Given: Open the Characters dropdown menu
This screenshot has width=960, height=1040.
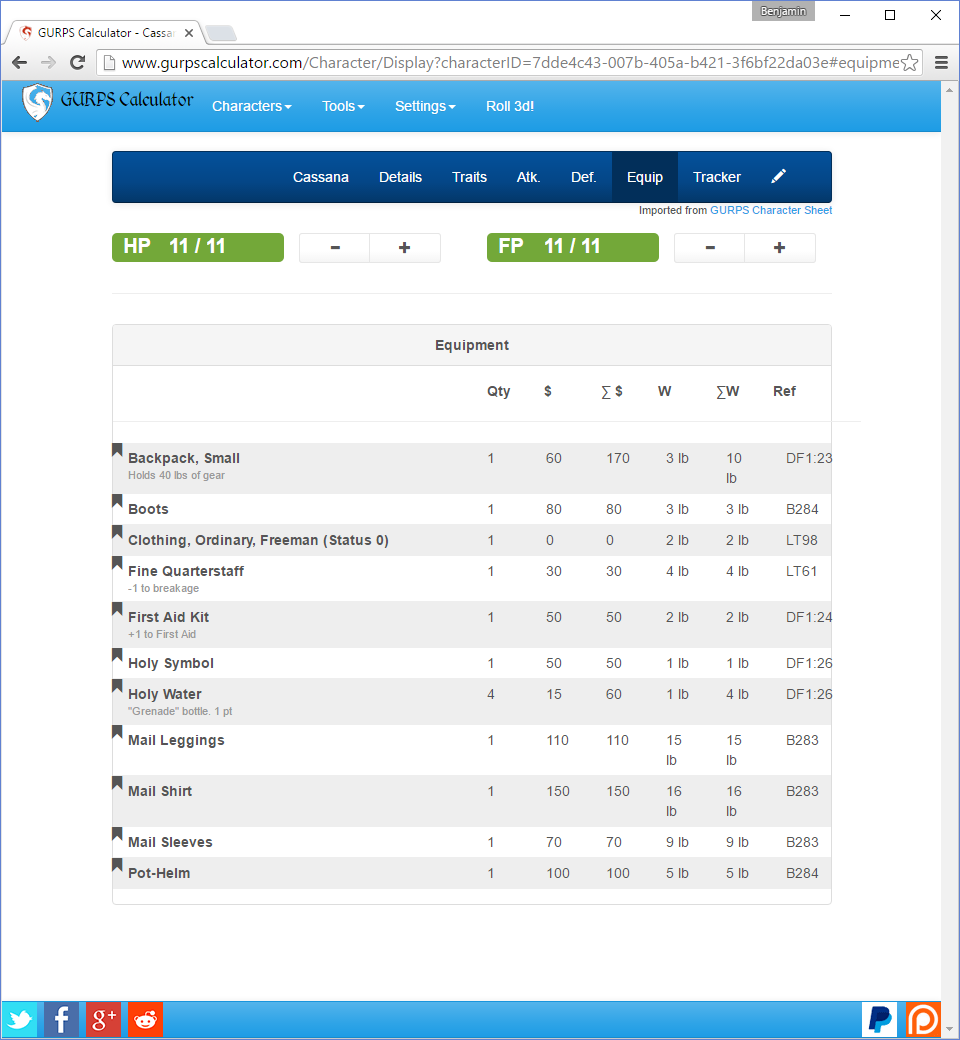Looking at the screenshot, I should 251,106.
